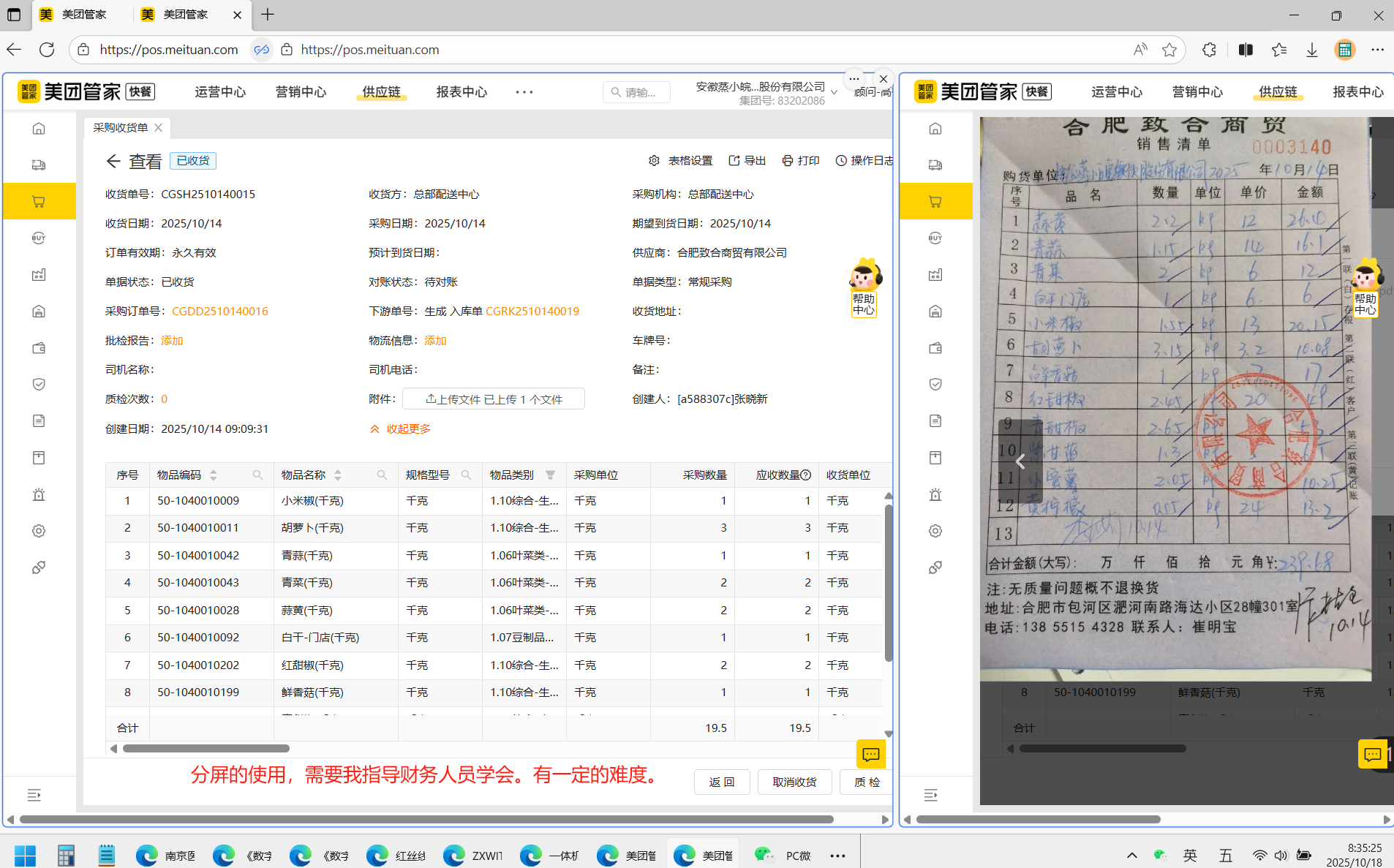Image resolution: width=1394 pixels, height=868 pixels.
Task: Open the home icon in left sidebar
Action: [x=39, y=129]
